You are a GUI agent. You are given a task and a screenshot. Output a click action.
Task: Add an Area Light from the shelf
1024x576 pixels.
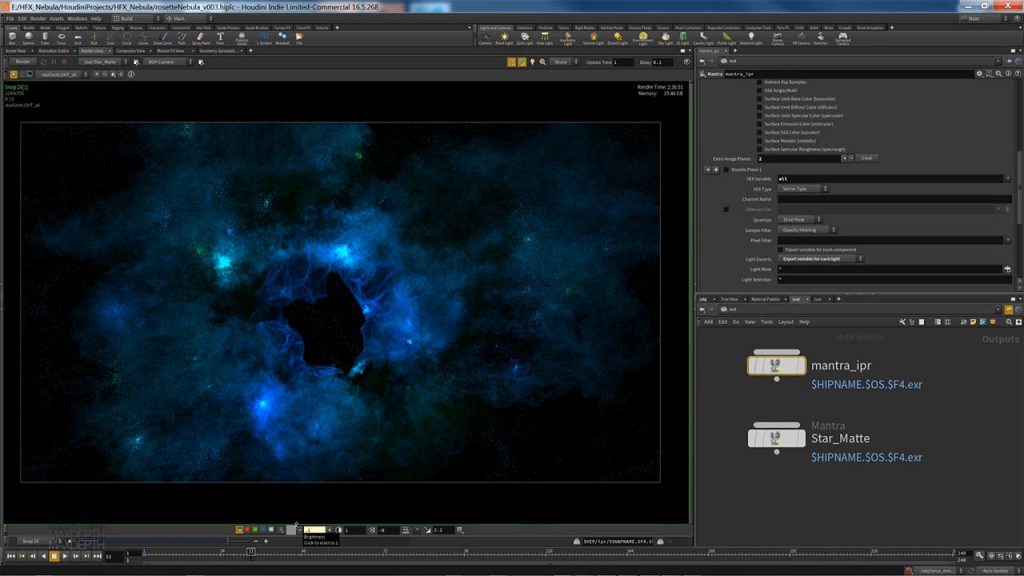[x=544, y=39]
